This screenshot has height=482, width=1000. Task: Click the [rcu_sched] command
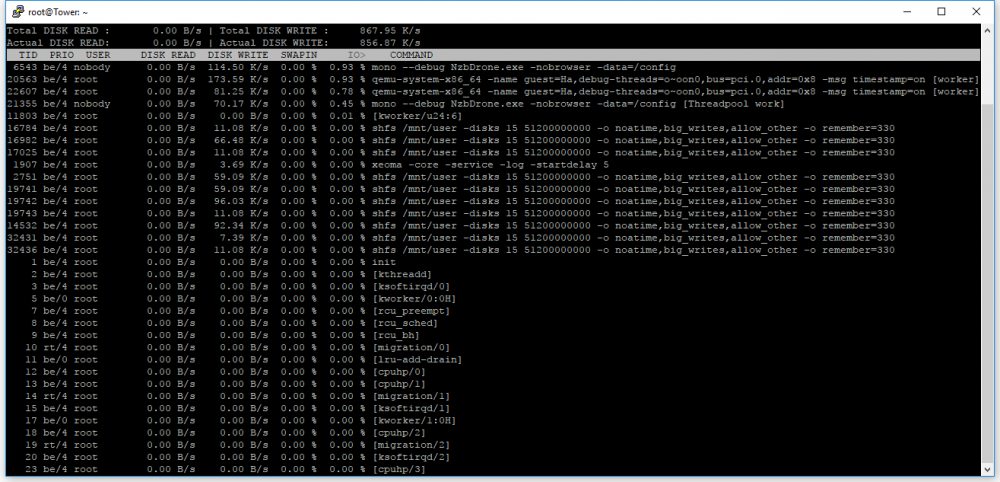click(x=405, y=323)
